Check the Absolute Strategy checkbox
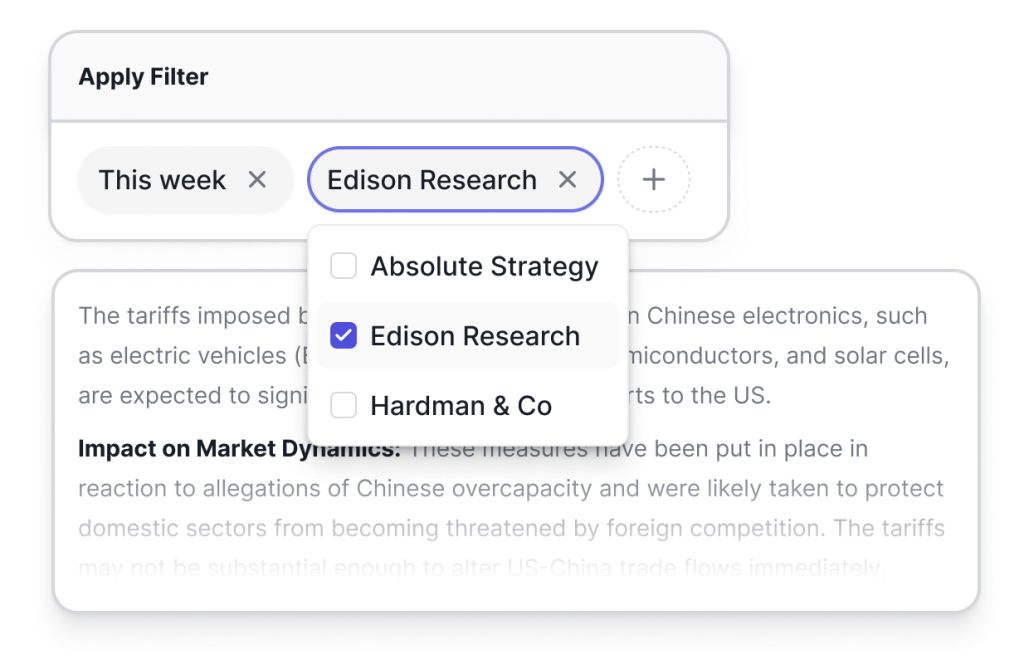1024x669 pixels. [x=344, y=266]
